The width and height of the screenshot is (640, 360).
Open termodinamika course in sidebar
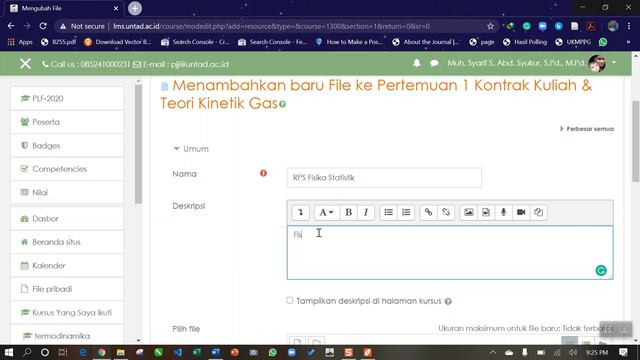click(67, 336)
